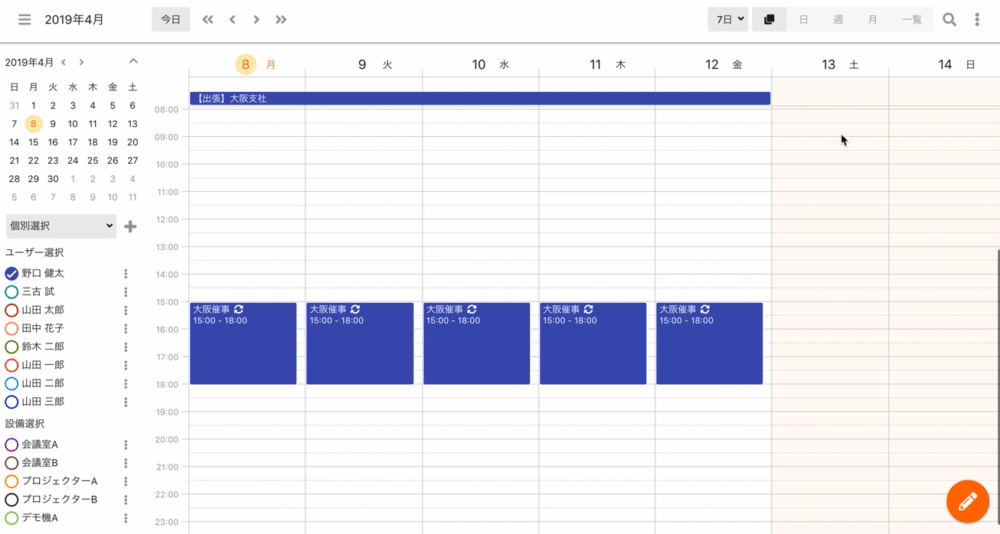Collapse the mini calendar chevron

point(133,61)
